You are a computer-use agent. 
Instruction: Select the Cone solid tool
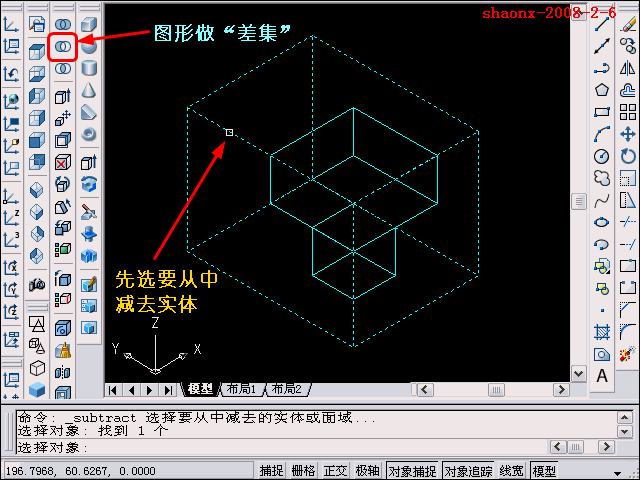89,90
